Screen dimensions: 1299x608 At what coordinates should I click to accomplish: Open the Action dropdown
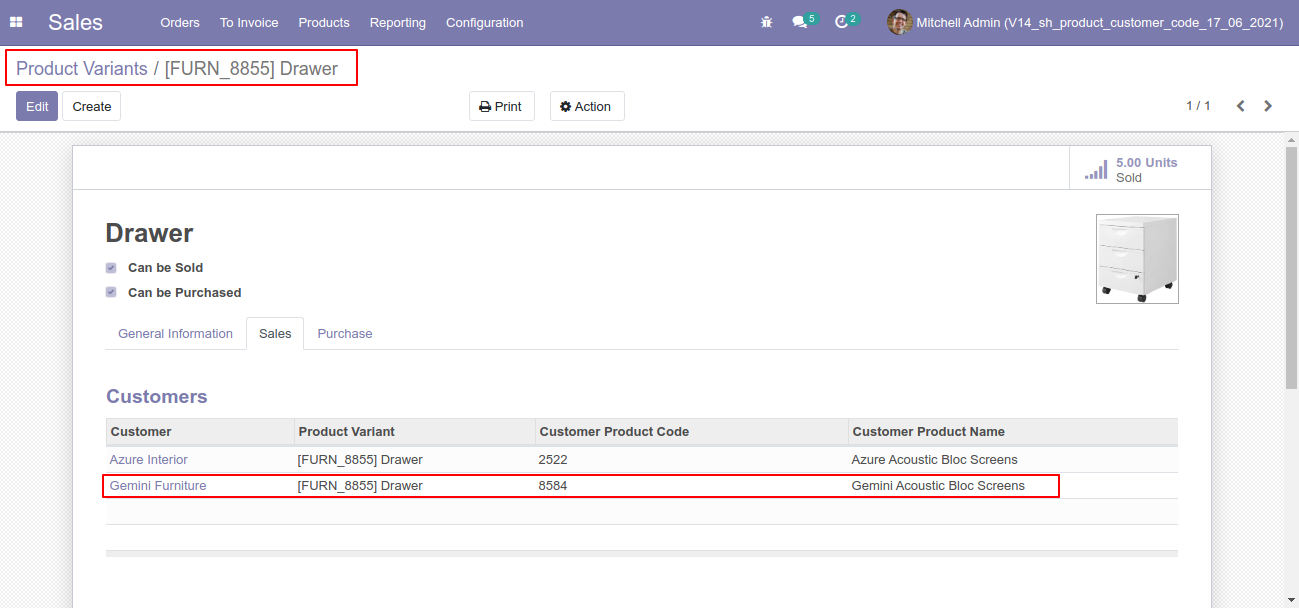587,106
